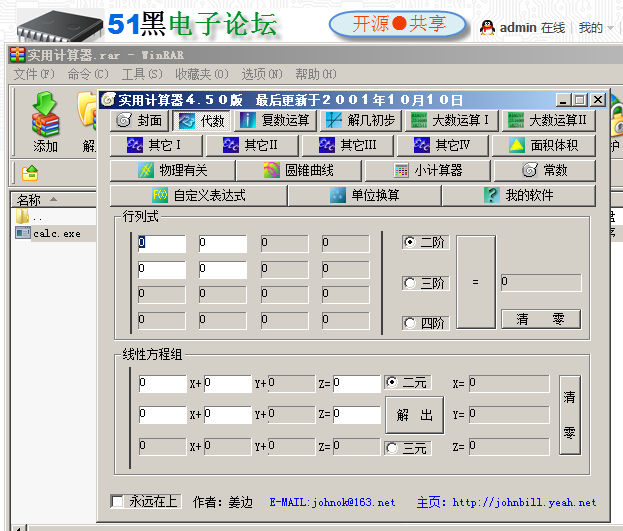Open WinRAR 选项(N) menu
The image size is (623, 531).
click(262, 74)
